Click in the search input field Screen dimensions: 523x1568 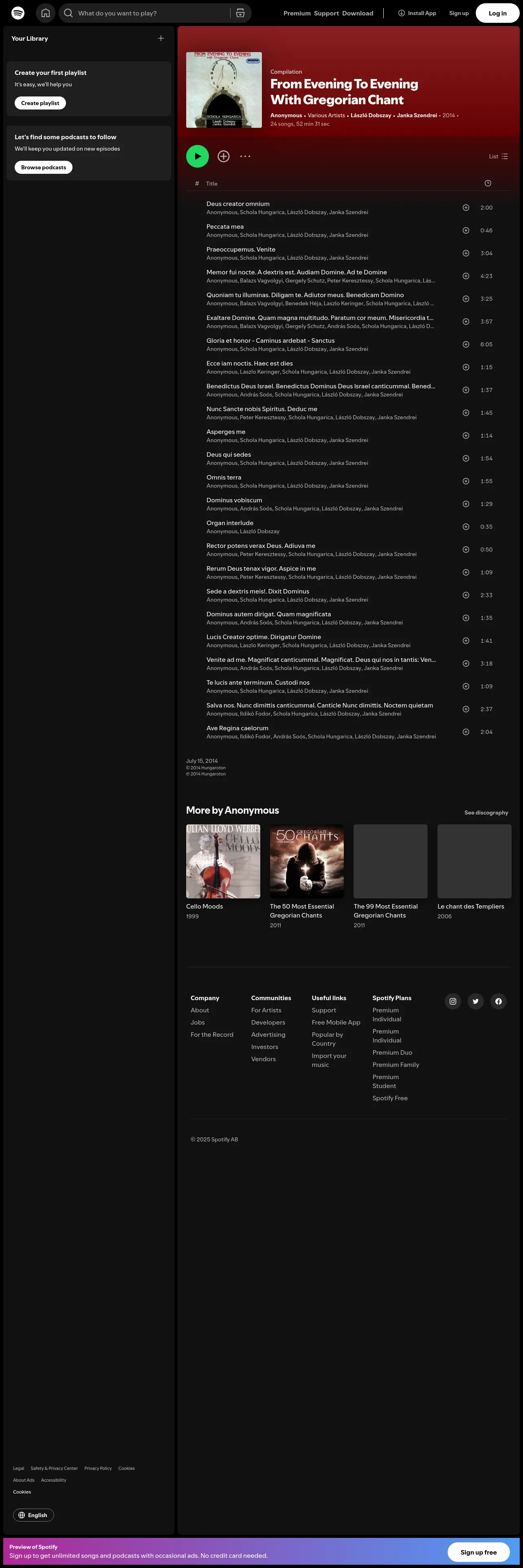click(x=152, y=13)
